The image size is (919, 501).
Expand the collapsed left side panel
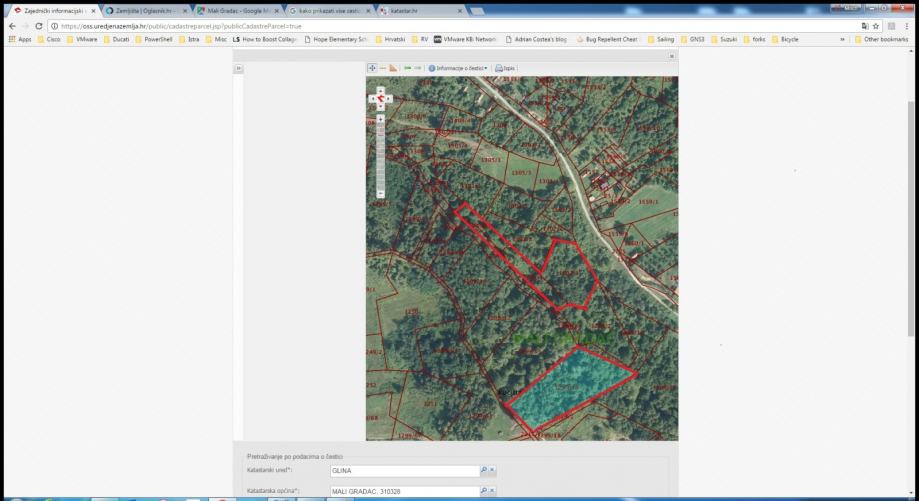pyautogui.click(x=238, y=68)
